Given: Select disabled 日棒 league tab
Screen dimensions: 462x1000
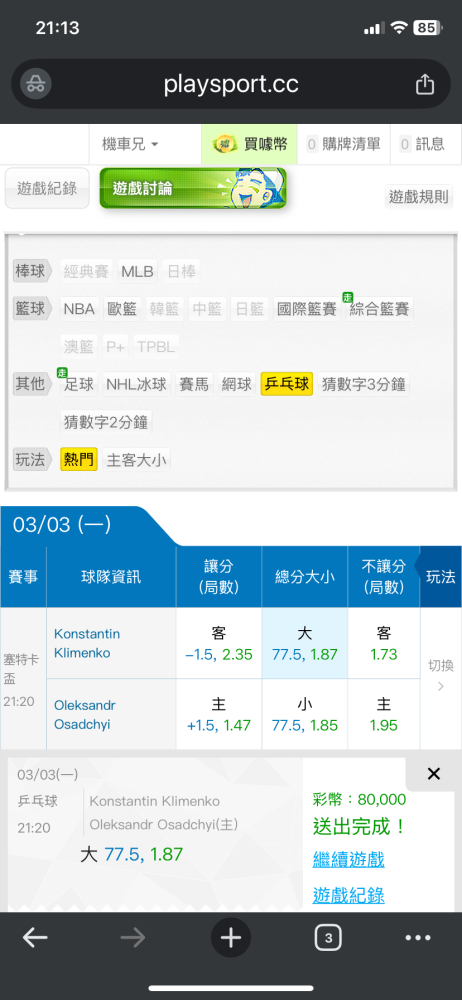Looking at the screenshot, I should tap(181, 272).
